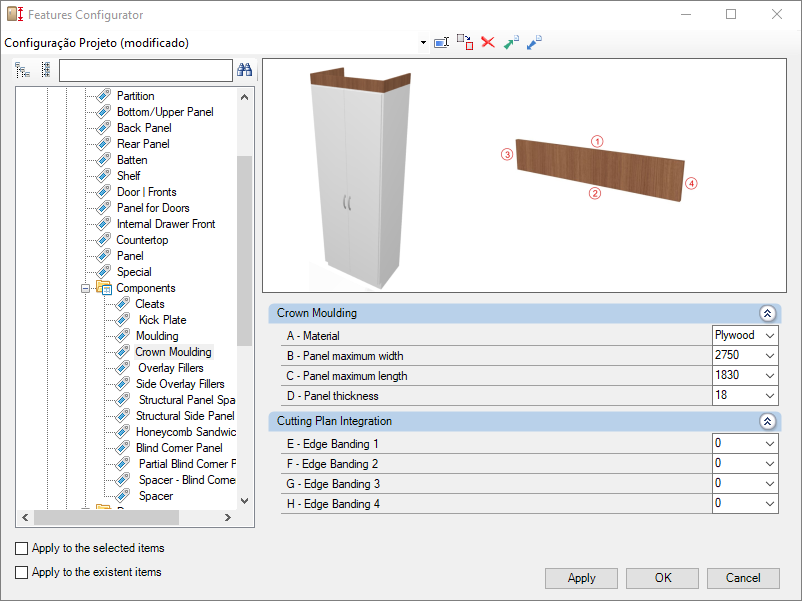Open the Edge Banding 3 dropdown
The image size is (802, 601).
(769, 483)
